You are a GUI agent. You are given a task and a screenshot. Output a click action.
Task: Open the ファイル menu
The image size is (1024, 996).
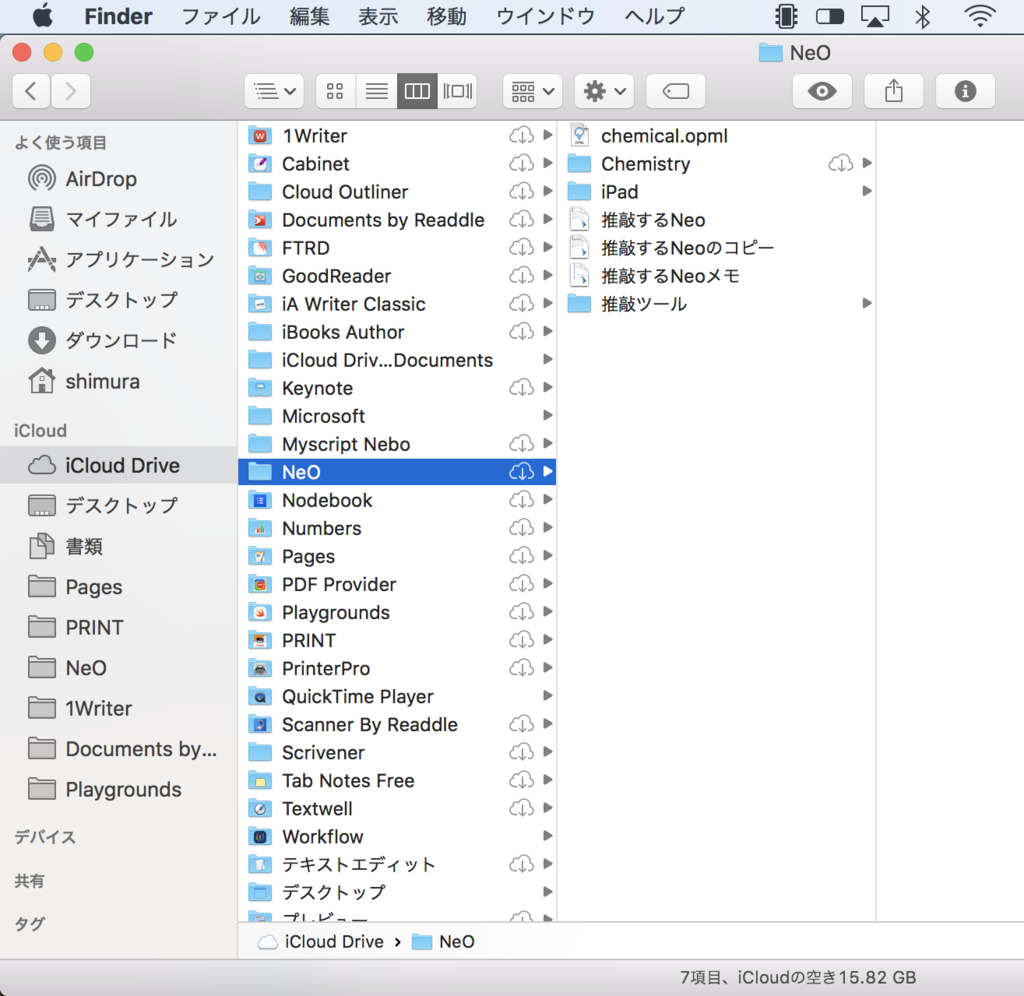tap(221, 16)
